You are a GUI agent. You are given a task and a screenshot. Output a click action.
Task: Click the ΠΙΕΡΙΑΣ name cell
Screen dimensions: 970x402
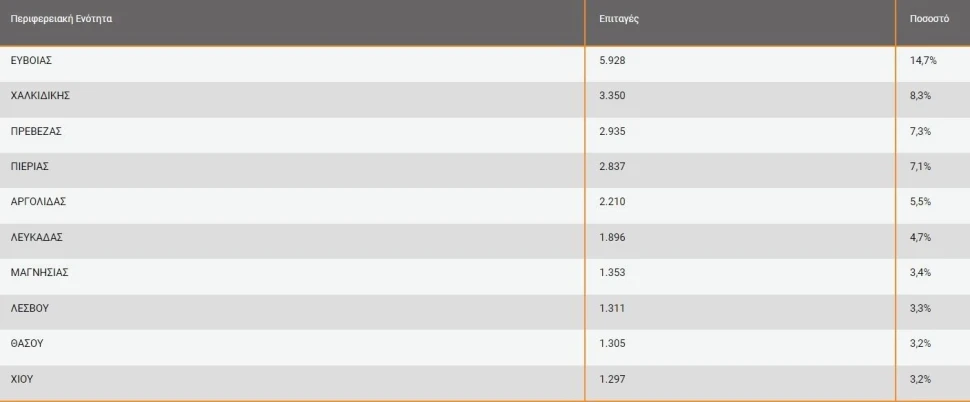coord(30,166)
